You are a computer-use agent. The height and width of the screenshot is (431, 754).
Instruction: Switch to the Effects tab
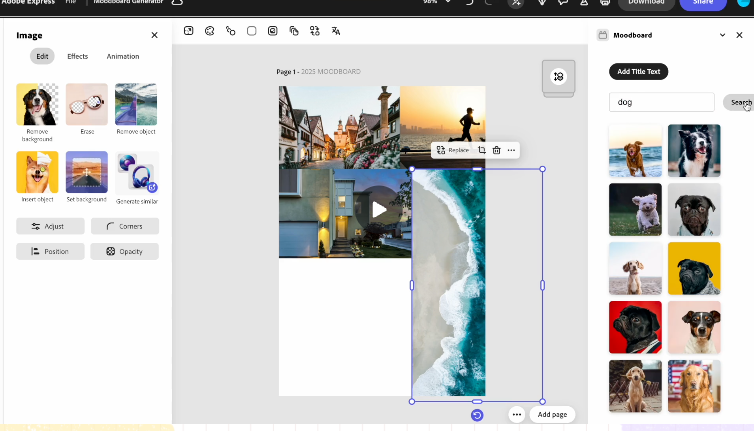(x=77, y=56)
